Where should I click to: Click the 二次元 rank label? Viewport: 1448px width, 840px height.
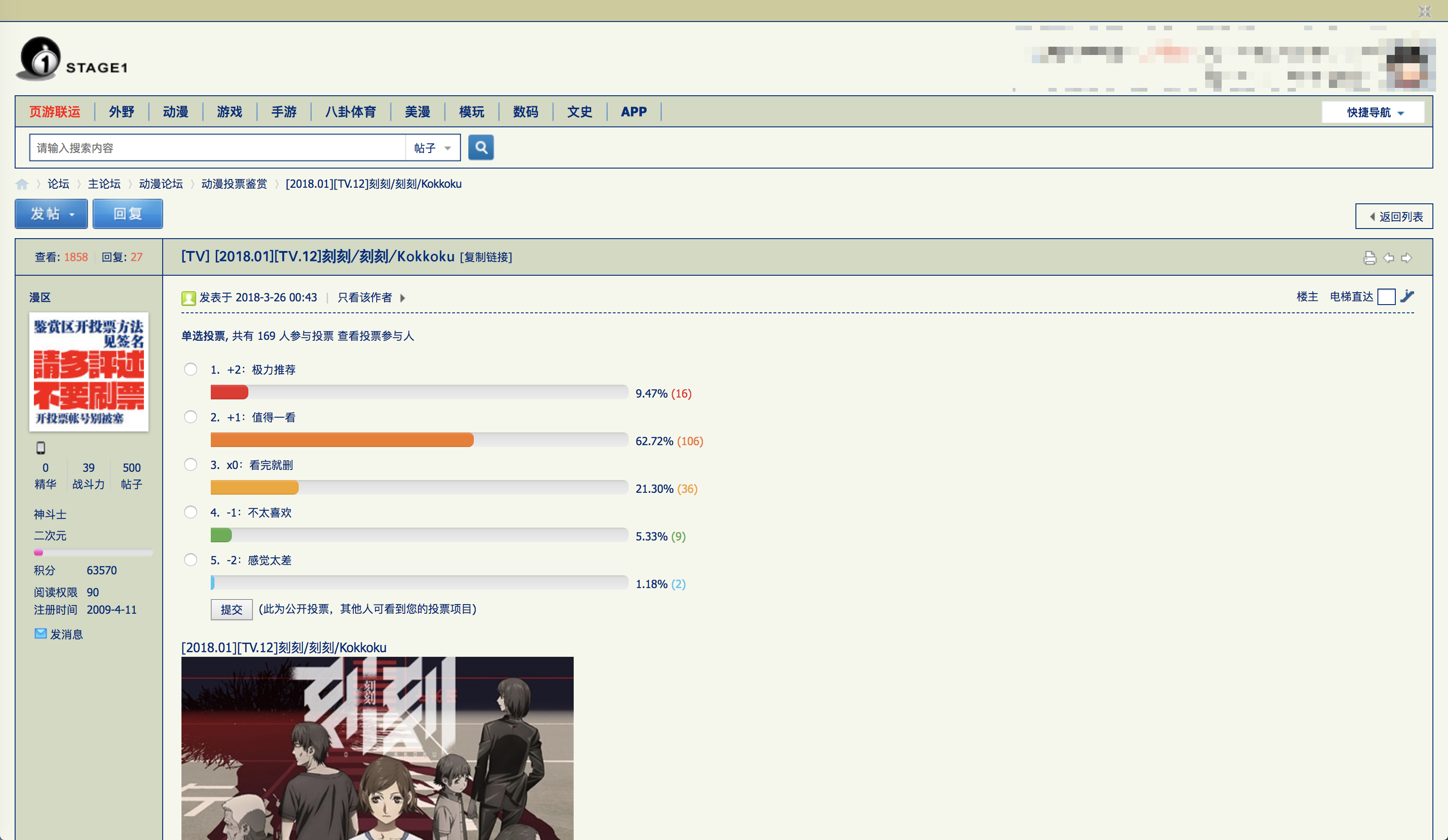(50, 536)
